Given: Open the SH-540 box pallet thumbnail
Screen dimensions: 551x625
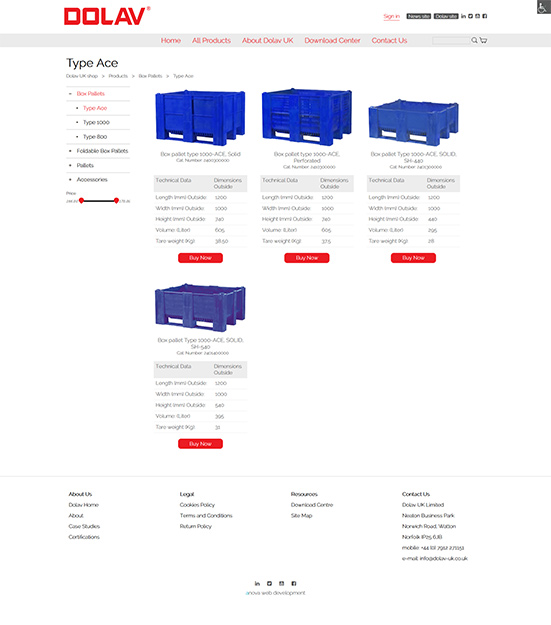Looking at the screenshot, I should 200,307.
